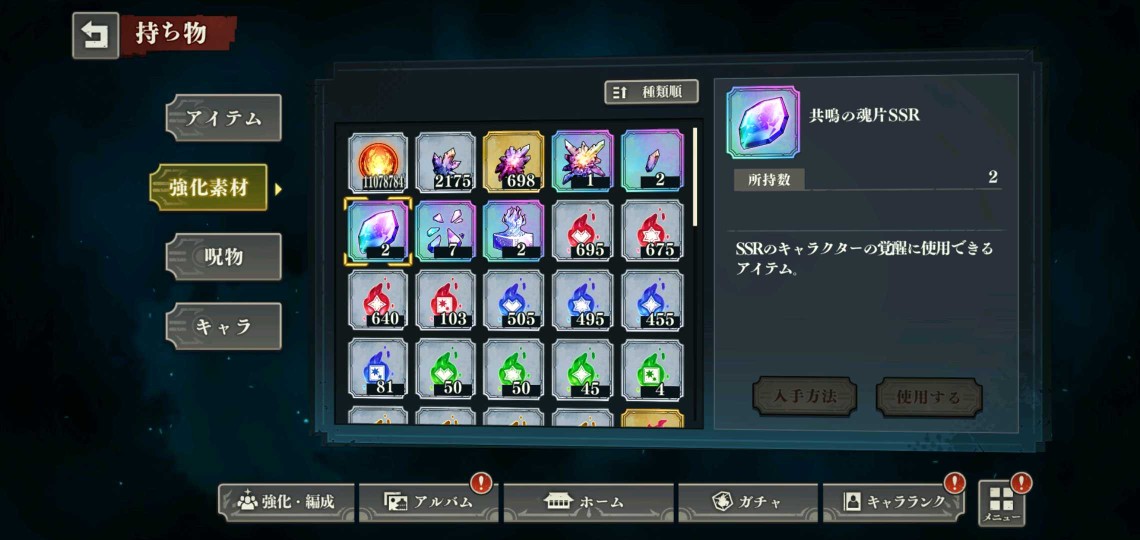
Task: Select the red flame item with 695
Action: 582,230
